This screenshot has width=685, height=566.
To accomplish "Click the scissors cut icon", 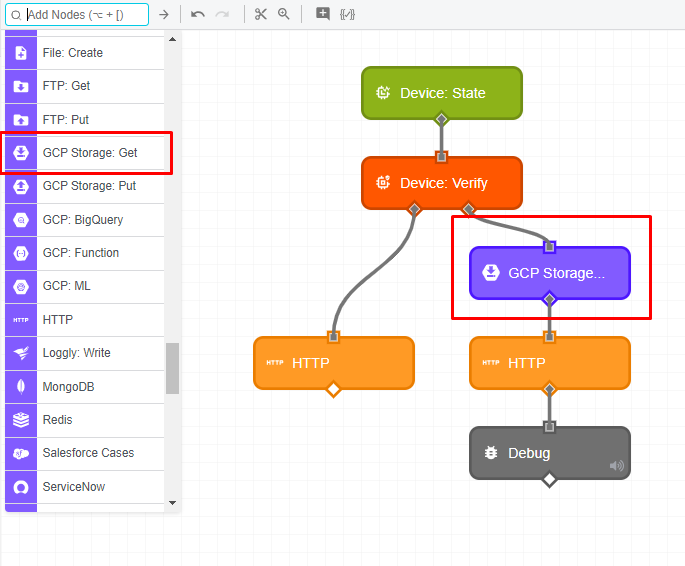I will coord(261,14).
